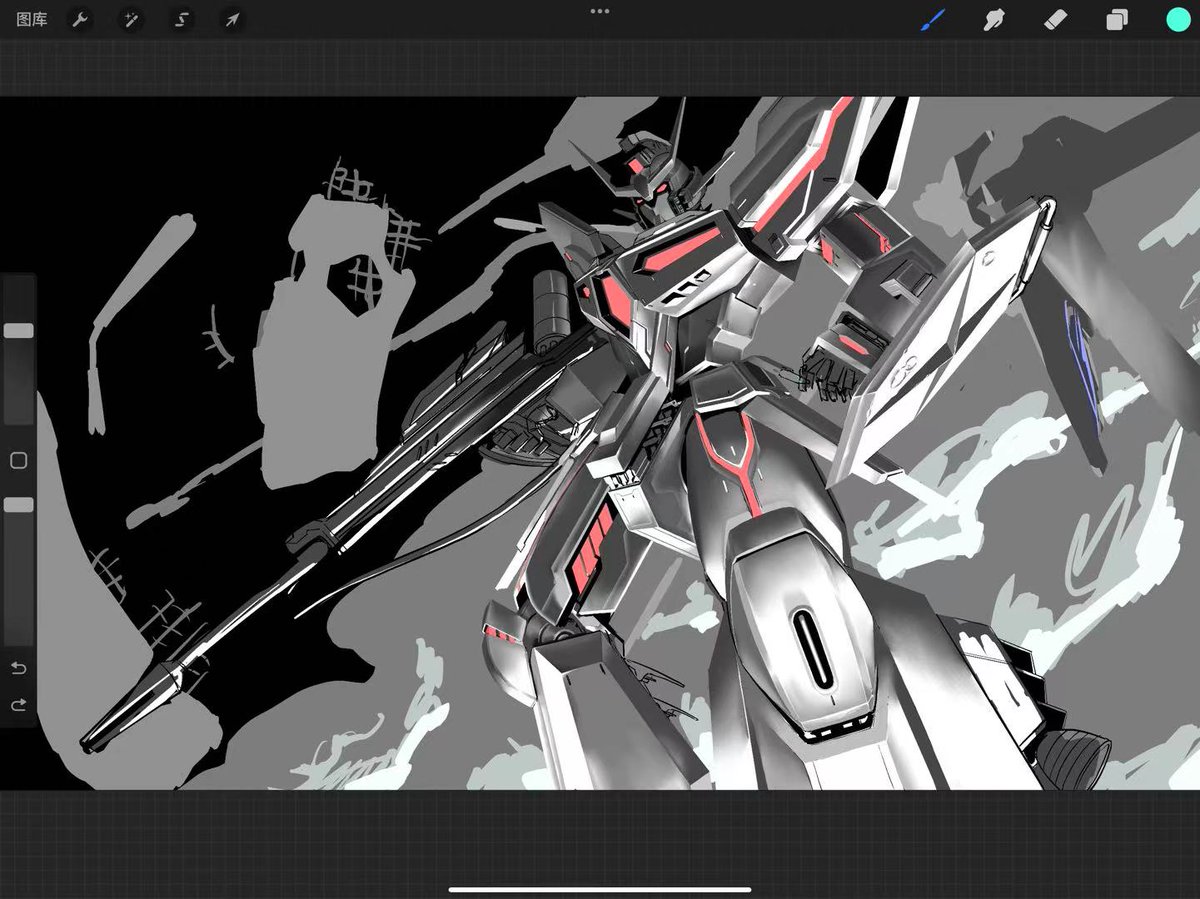Screen dimensions: 1200x899
Task: Undo the last stroke
Action: coord(18,668)
